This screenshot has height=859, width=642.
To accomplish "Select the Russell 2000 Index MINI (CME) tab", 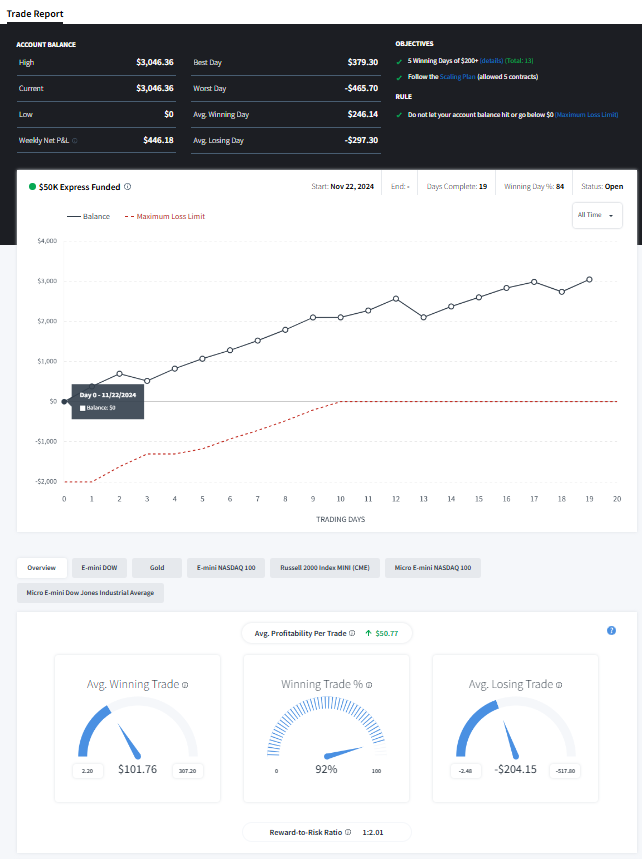I will tap(325, 568).
